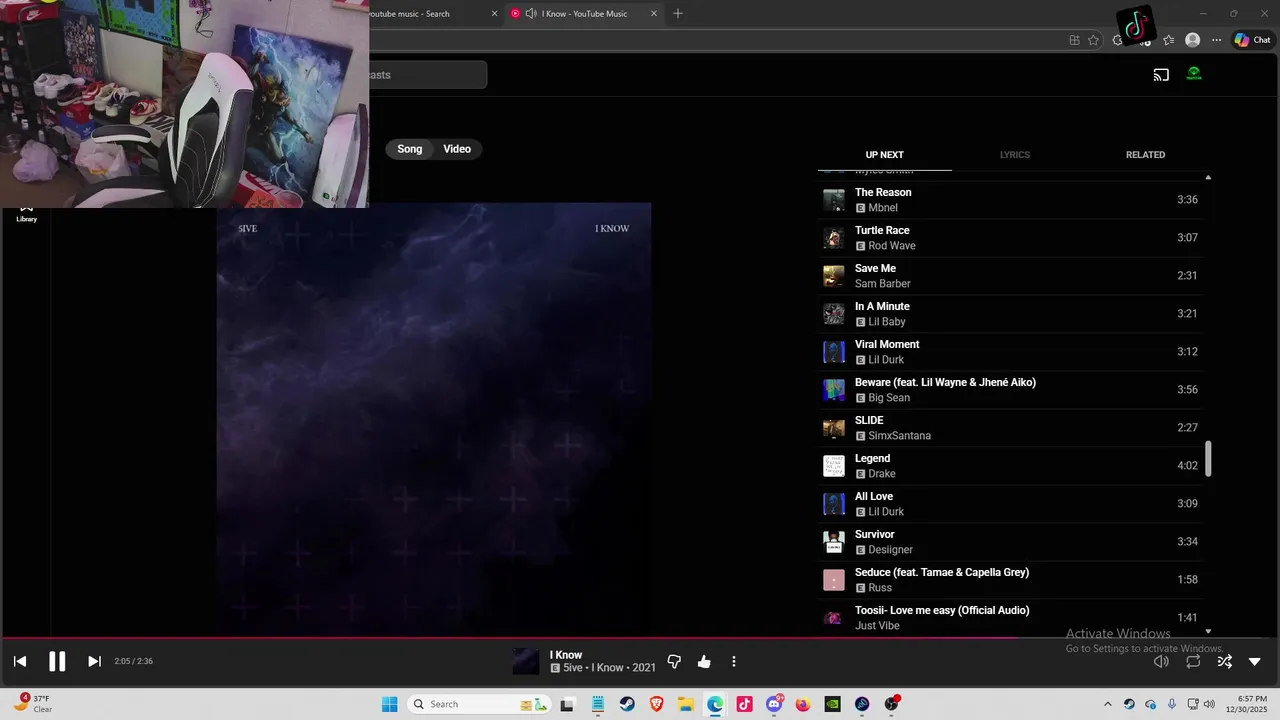
Task: Expand the system tray hidden icons chevron
Action: point(1107,704)
